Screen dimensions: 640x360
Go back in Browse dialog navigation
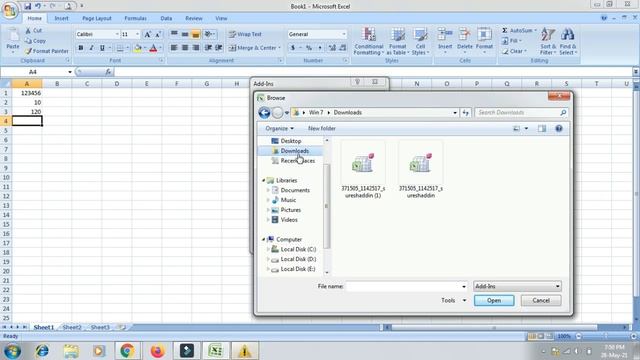[264, 113]
